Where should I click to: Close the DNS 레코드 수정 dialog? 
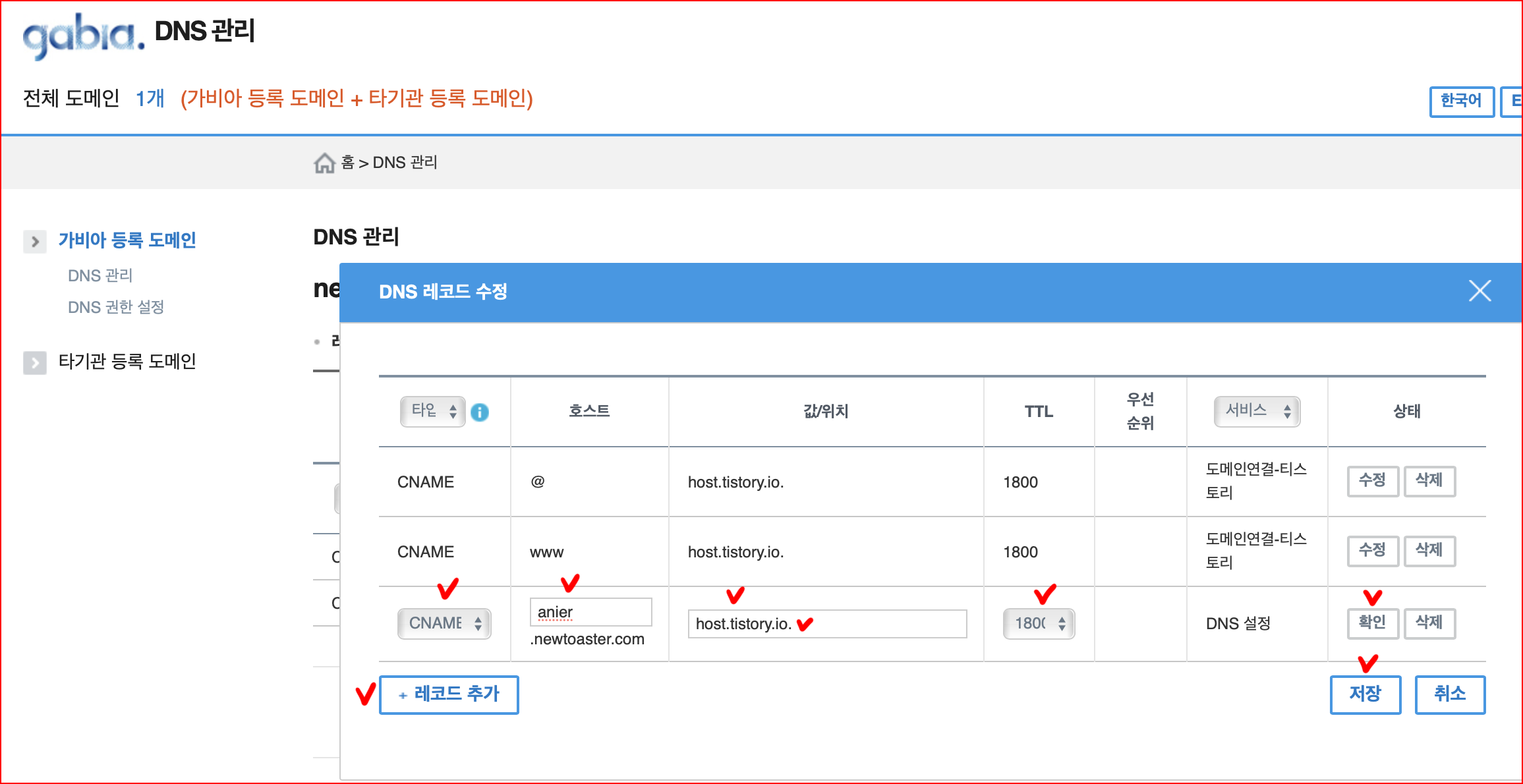pyautogui.click(x=1480, y=291)
